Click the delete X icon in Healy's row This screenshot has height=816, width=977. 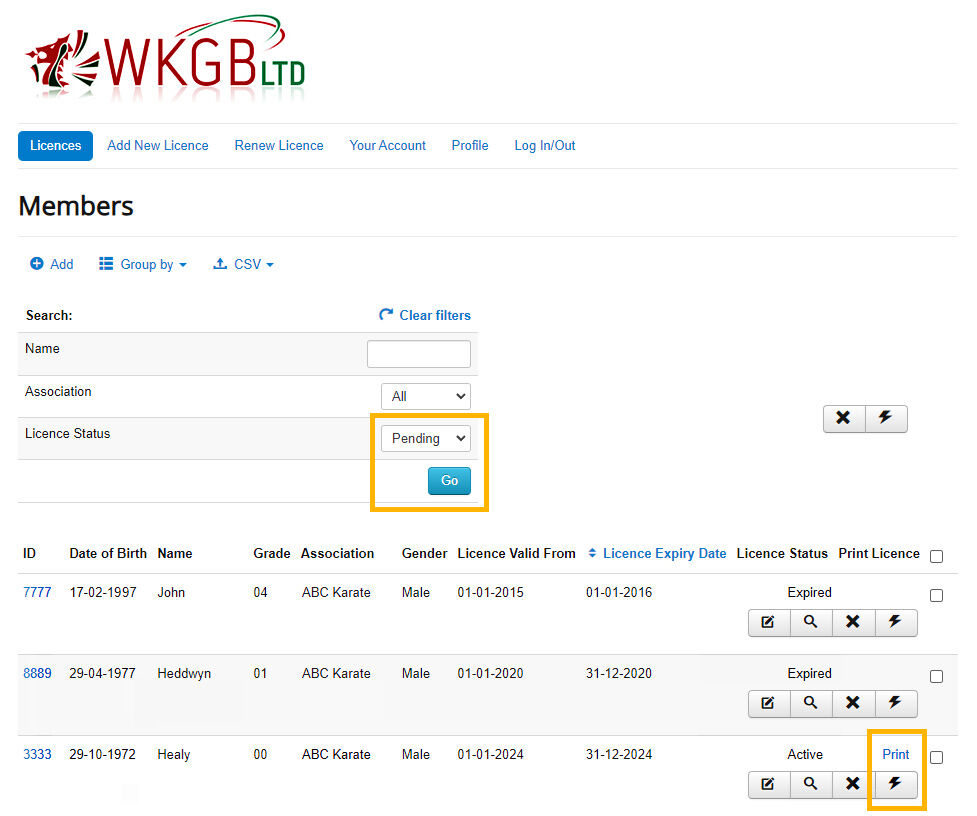click(x=852, y=784)
